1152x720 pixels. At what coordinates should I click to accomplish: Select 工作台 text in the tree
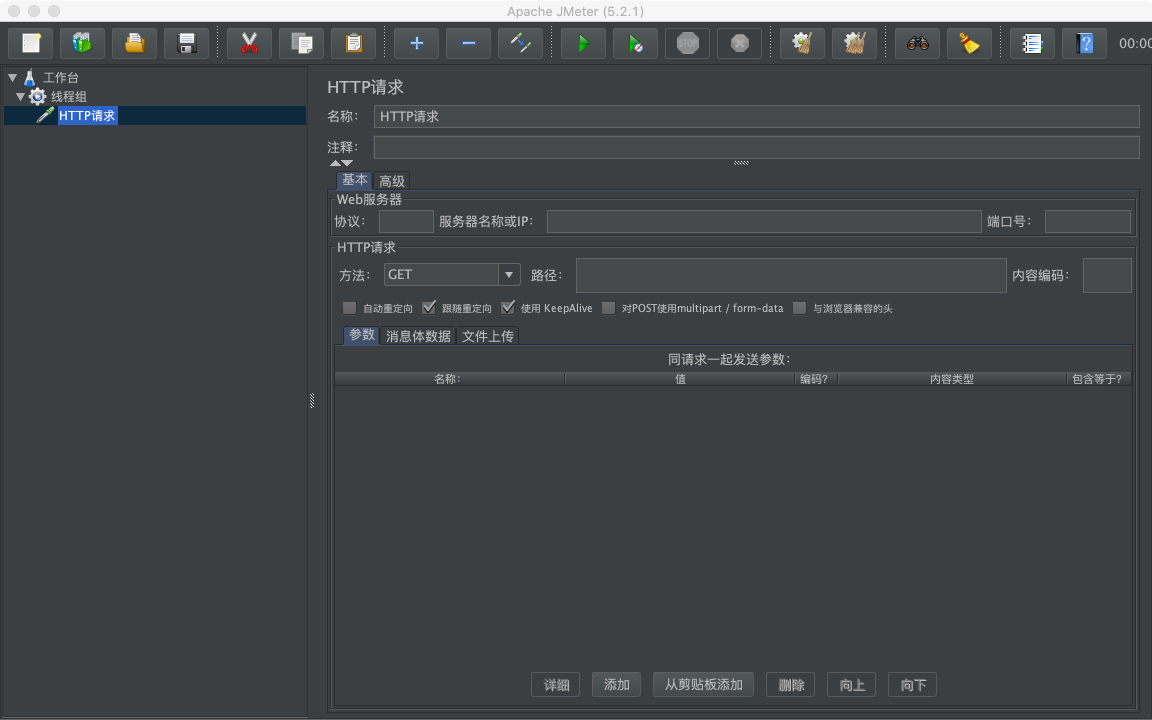(61, 77)
